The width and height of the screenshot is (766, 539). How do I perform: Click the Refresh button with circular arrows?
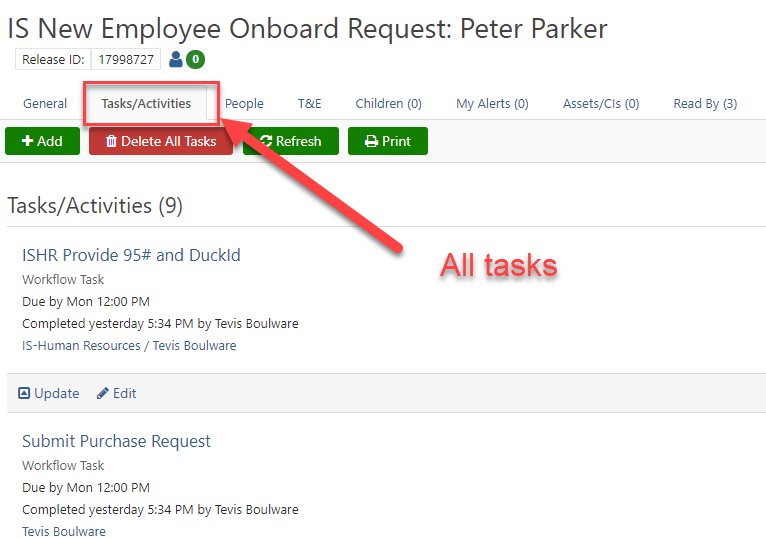coord(291,141)
